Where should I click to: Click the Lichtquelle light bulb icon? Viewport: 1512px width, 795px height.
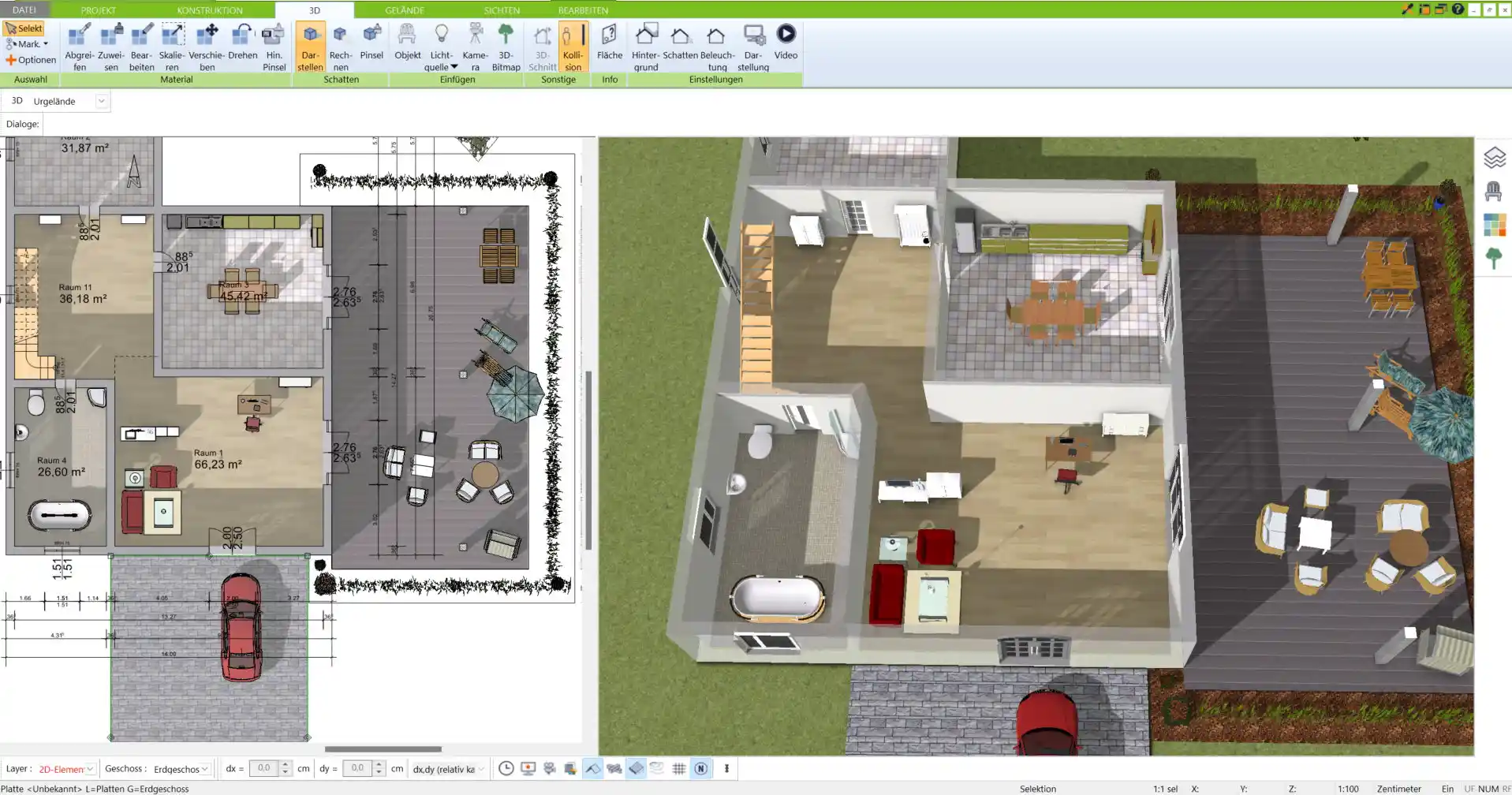point(442,34)
